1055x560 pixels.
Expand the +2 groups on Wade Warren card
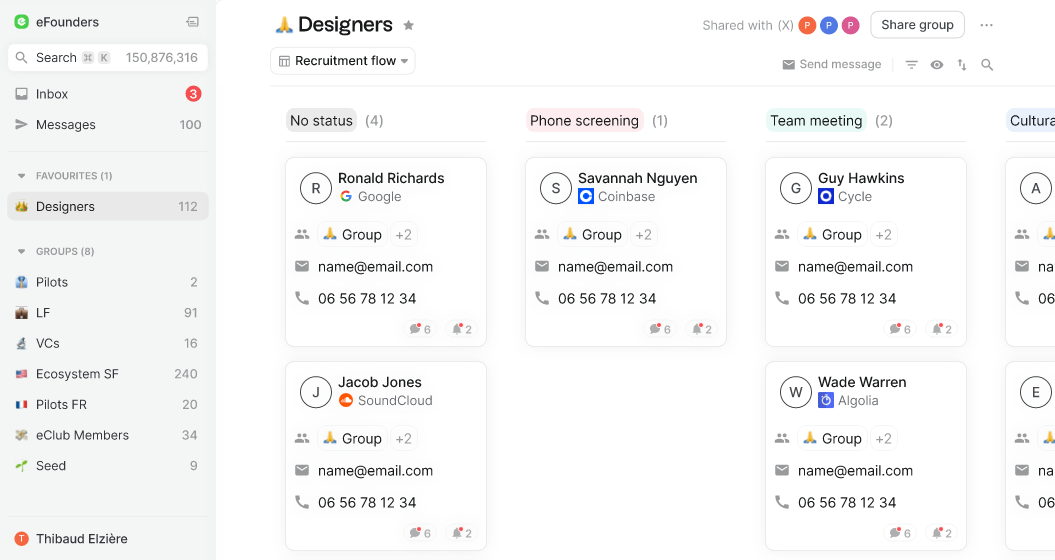[x=883, y=438]
